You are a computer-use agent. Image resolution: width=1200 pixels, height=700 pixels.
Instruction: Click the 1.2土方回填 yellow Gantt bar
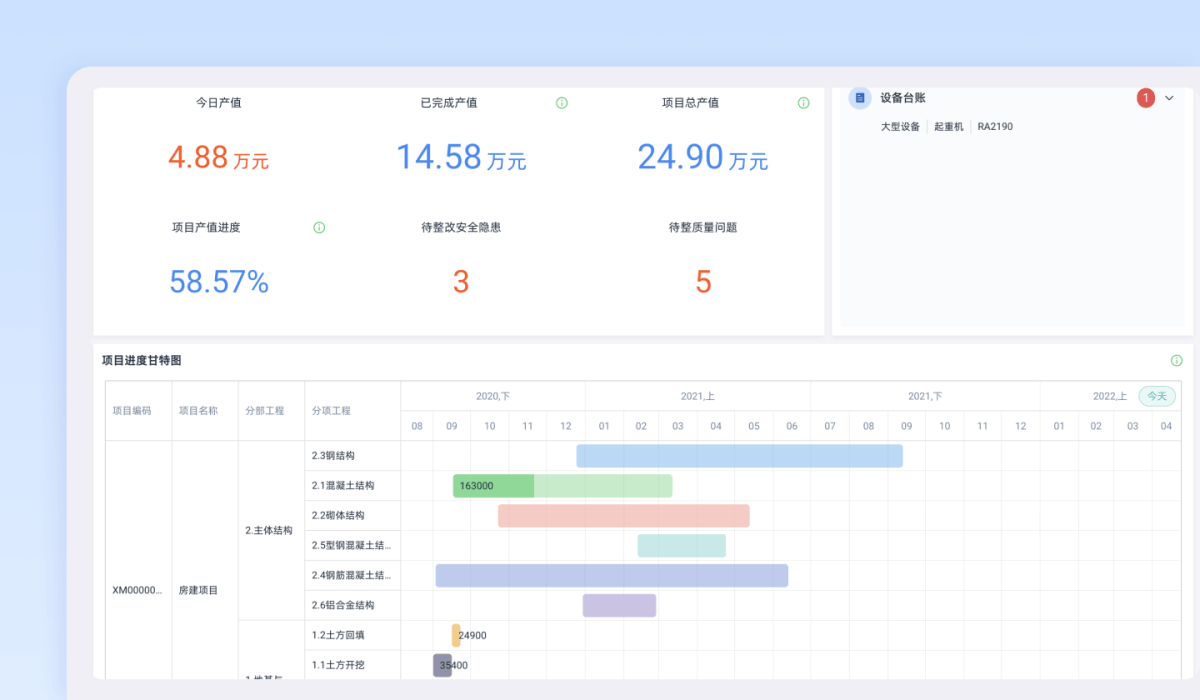pyautogui.click(x=456, y=636)
